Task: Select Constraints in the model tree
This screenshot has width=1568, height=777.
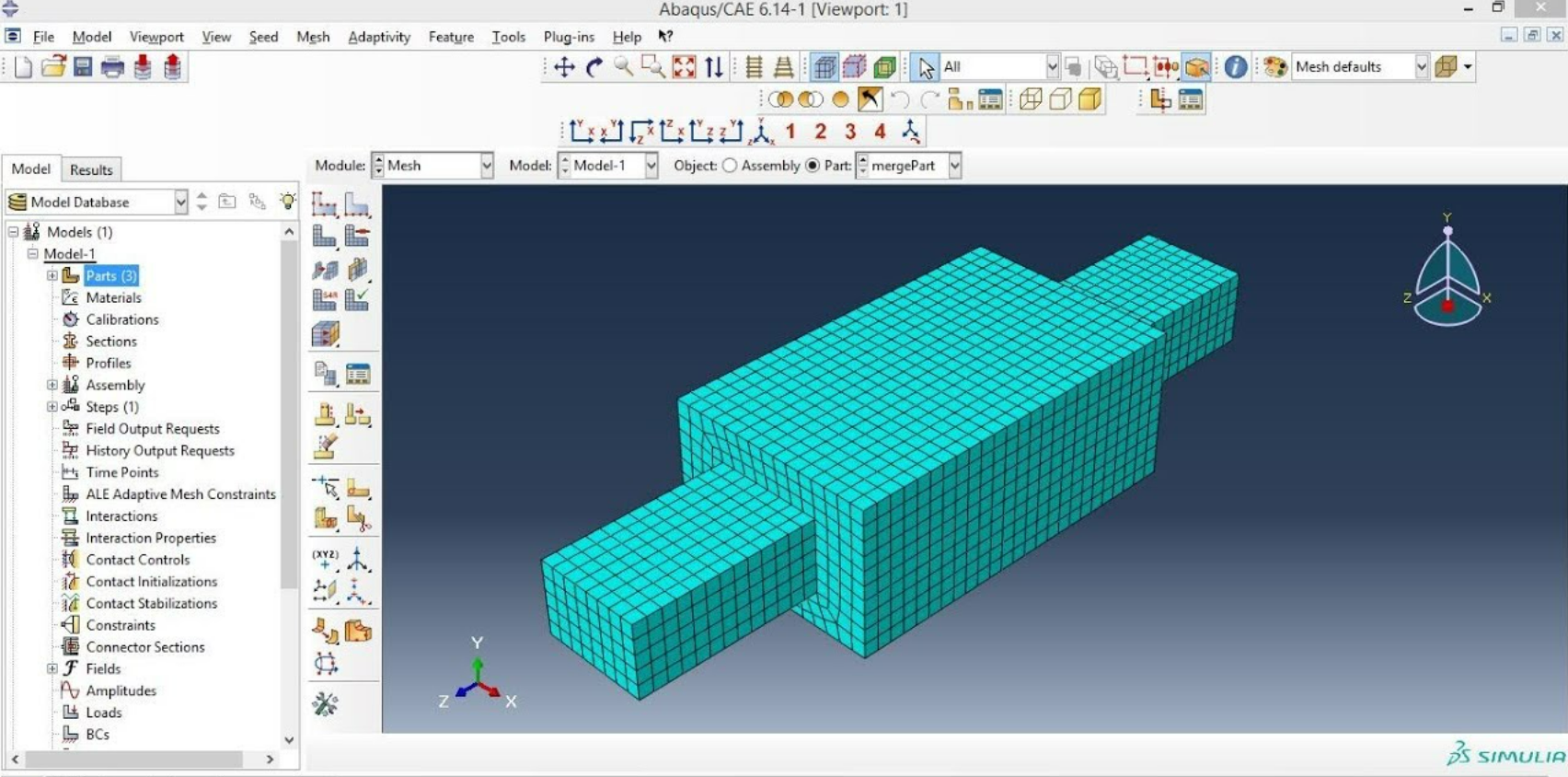Action: coord(121,625)
